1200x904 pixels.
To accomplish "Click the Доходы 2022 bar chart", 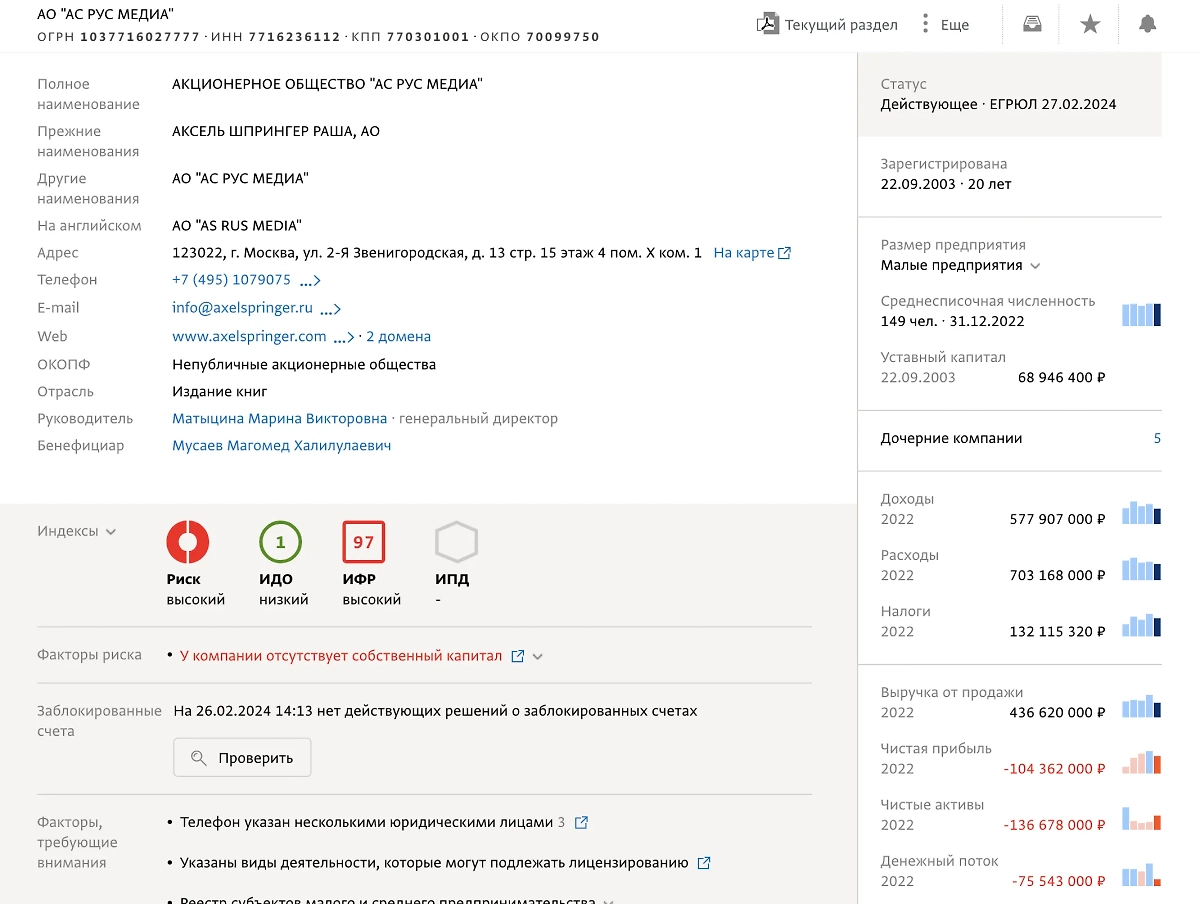I will (x=1141, y=513).
